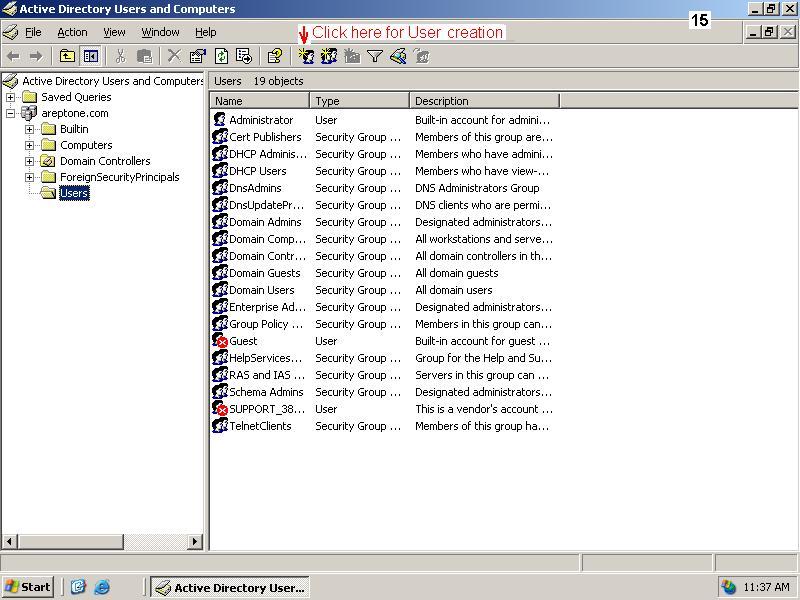
Task: Click the Export List toolbar icon
Action: (x=244, y=56)
